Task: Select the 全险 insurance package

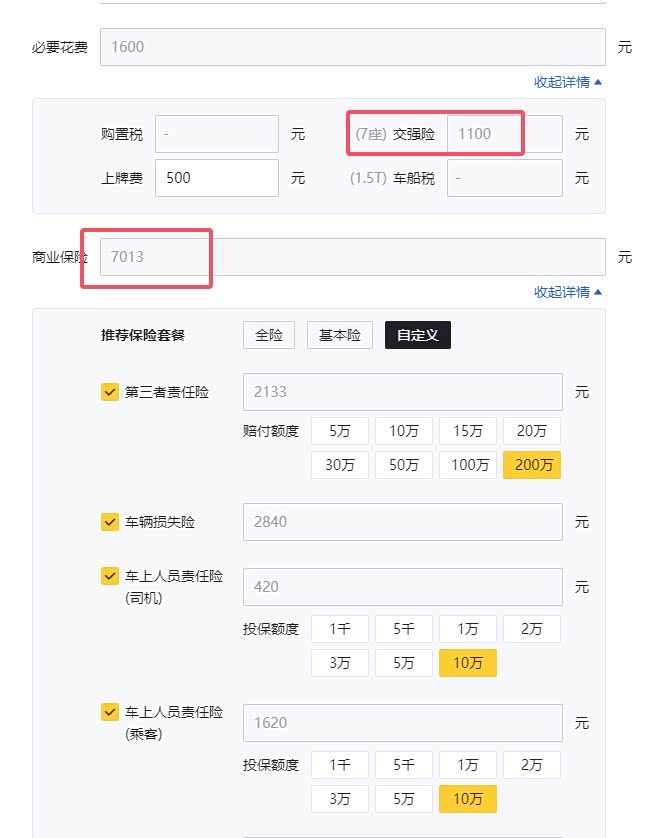Action: pyautogui.click(x=269, y=335)
